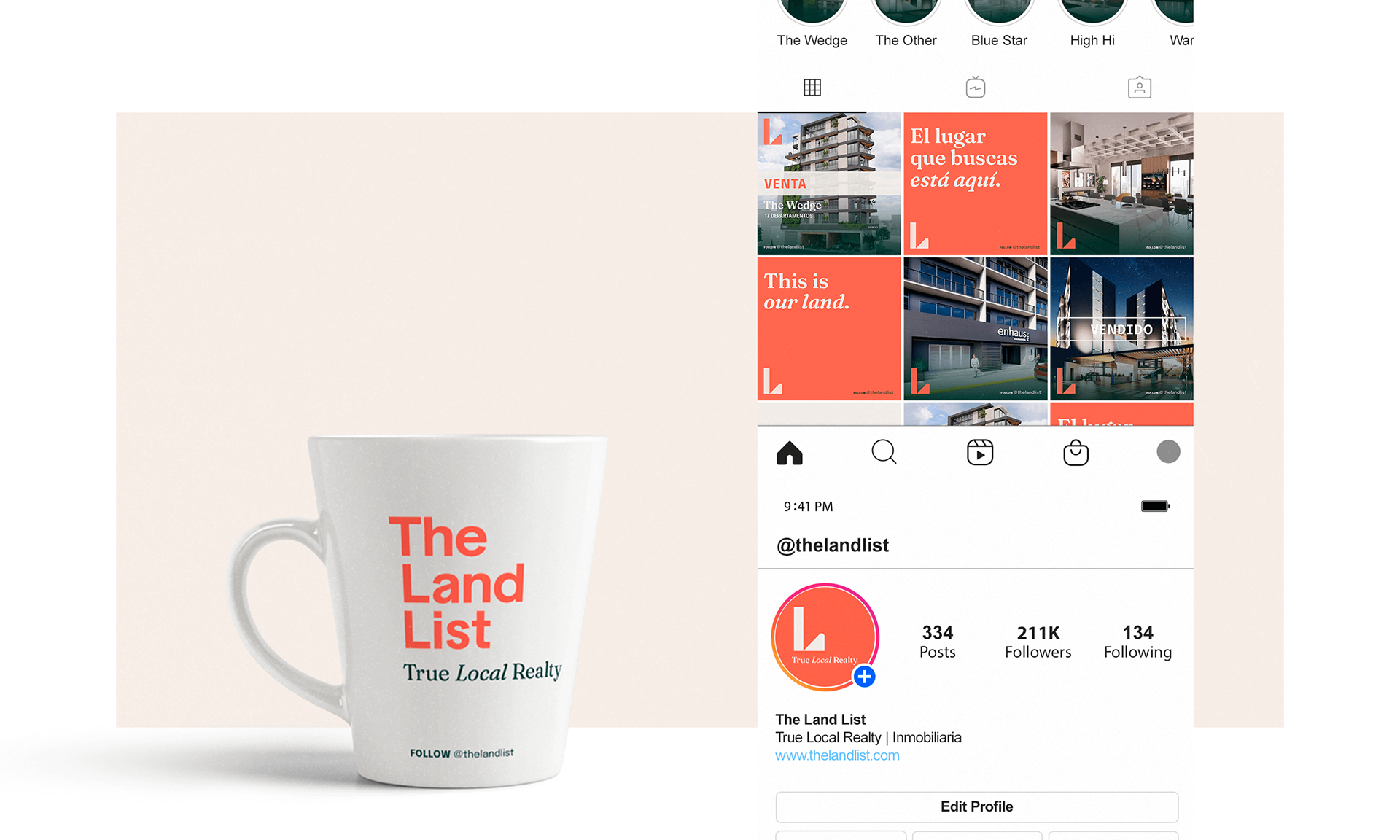Viewport: 1400px width, 840px height.
Task: Switch to the grid posts tab
Action: (x=812, y=87)
